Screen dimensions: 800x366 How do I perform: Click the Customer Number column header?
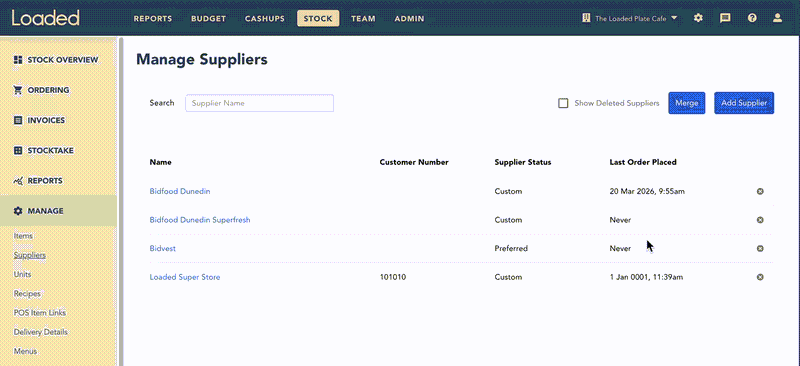coord(414,162)
